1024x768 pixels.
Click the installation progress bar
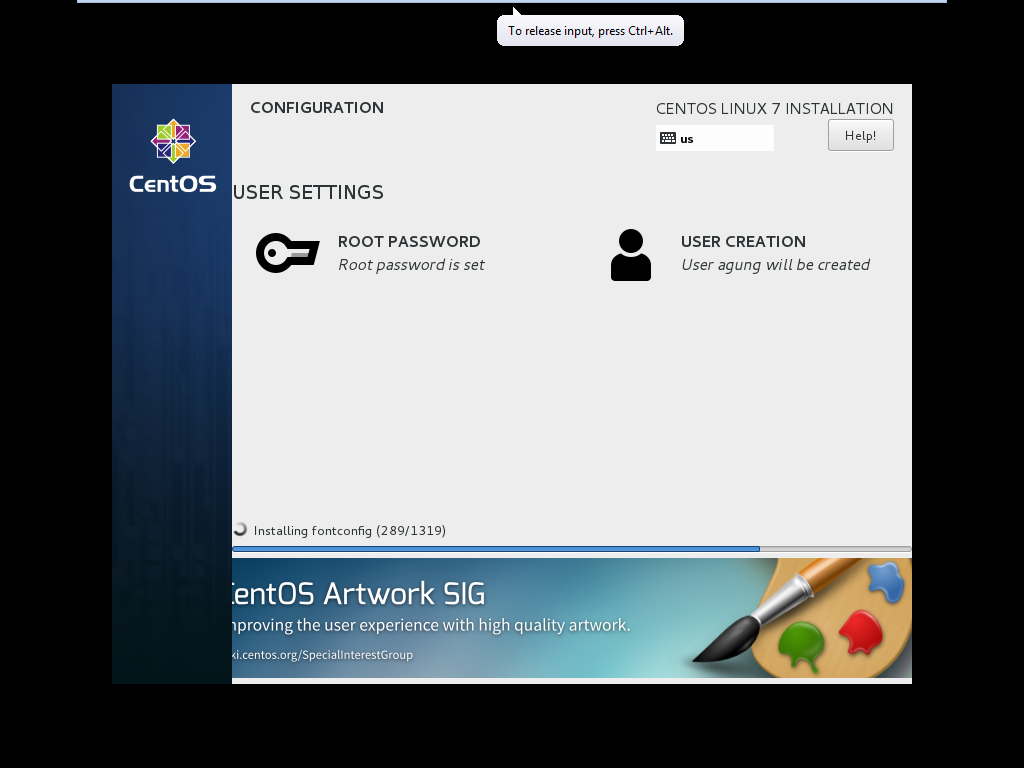571,549
